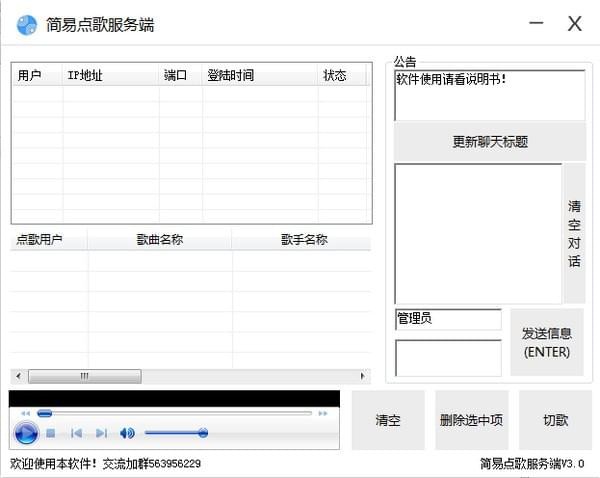Screen dimensions: 600x478
Task: Click the 更新聊天标题 button
Action: pos(489,142)
